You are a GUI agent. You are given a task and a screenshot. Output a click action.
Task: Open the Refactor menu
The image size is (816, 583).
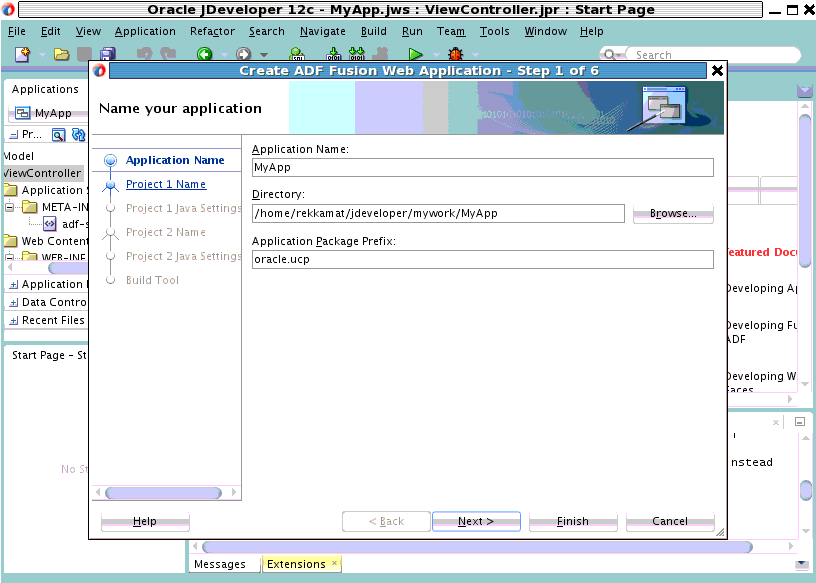(212, 31)
